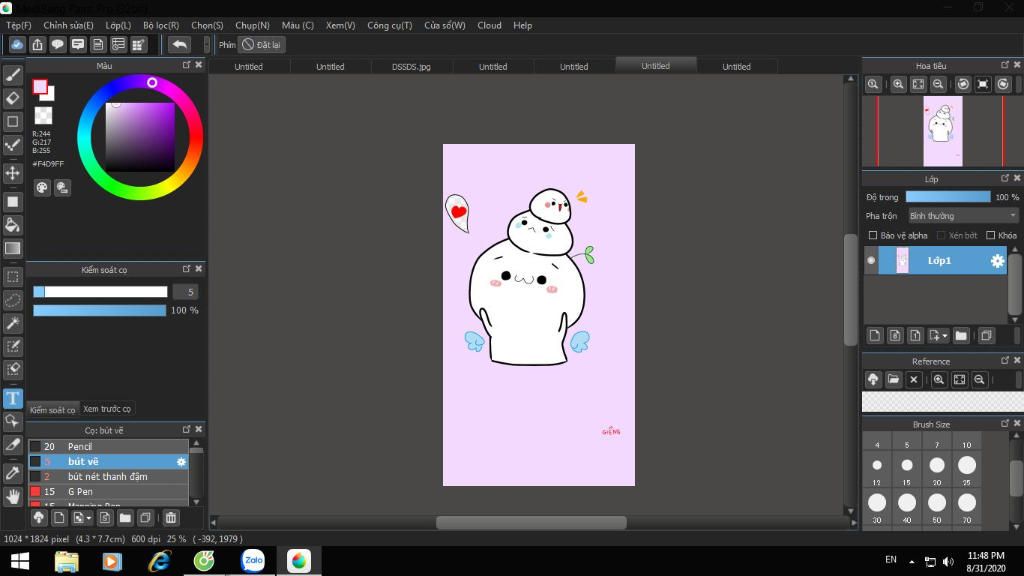Select the Text tool
The height and width of the screenshot is (576, 1024).
(x=12, y=398)
